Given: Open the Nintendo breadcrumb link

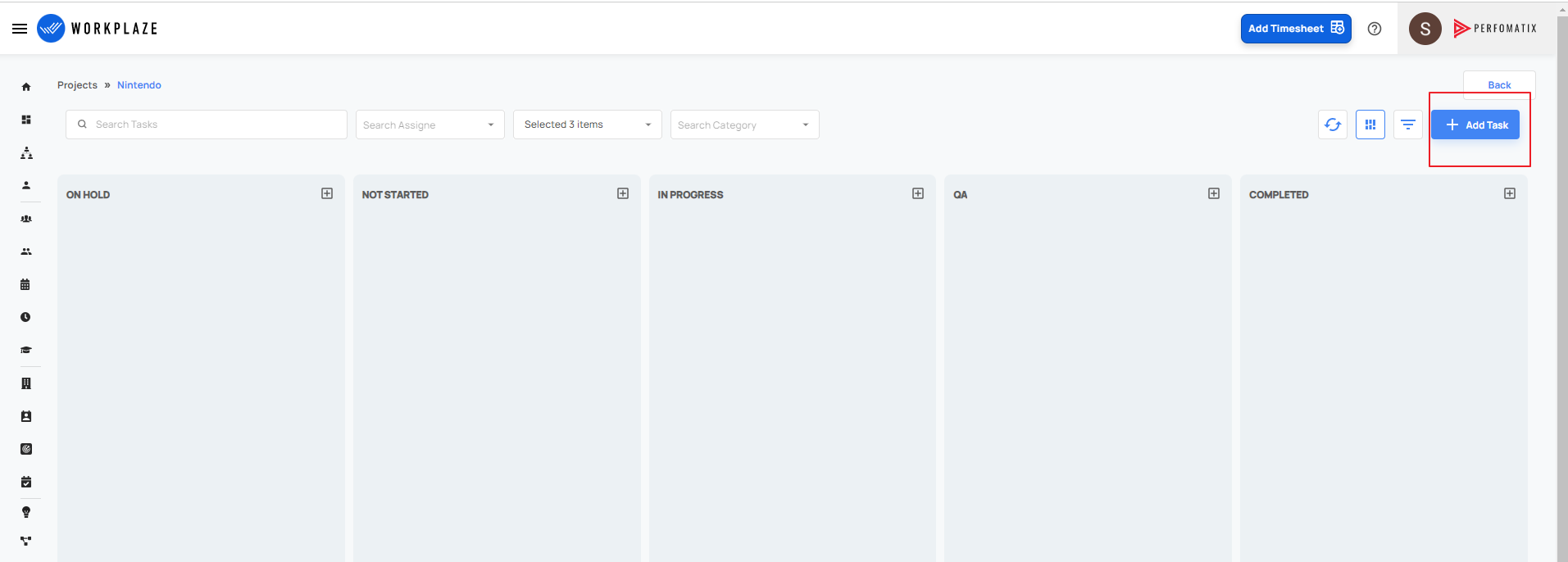Looking at the screenshot, I should click(x=139, y=85).
